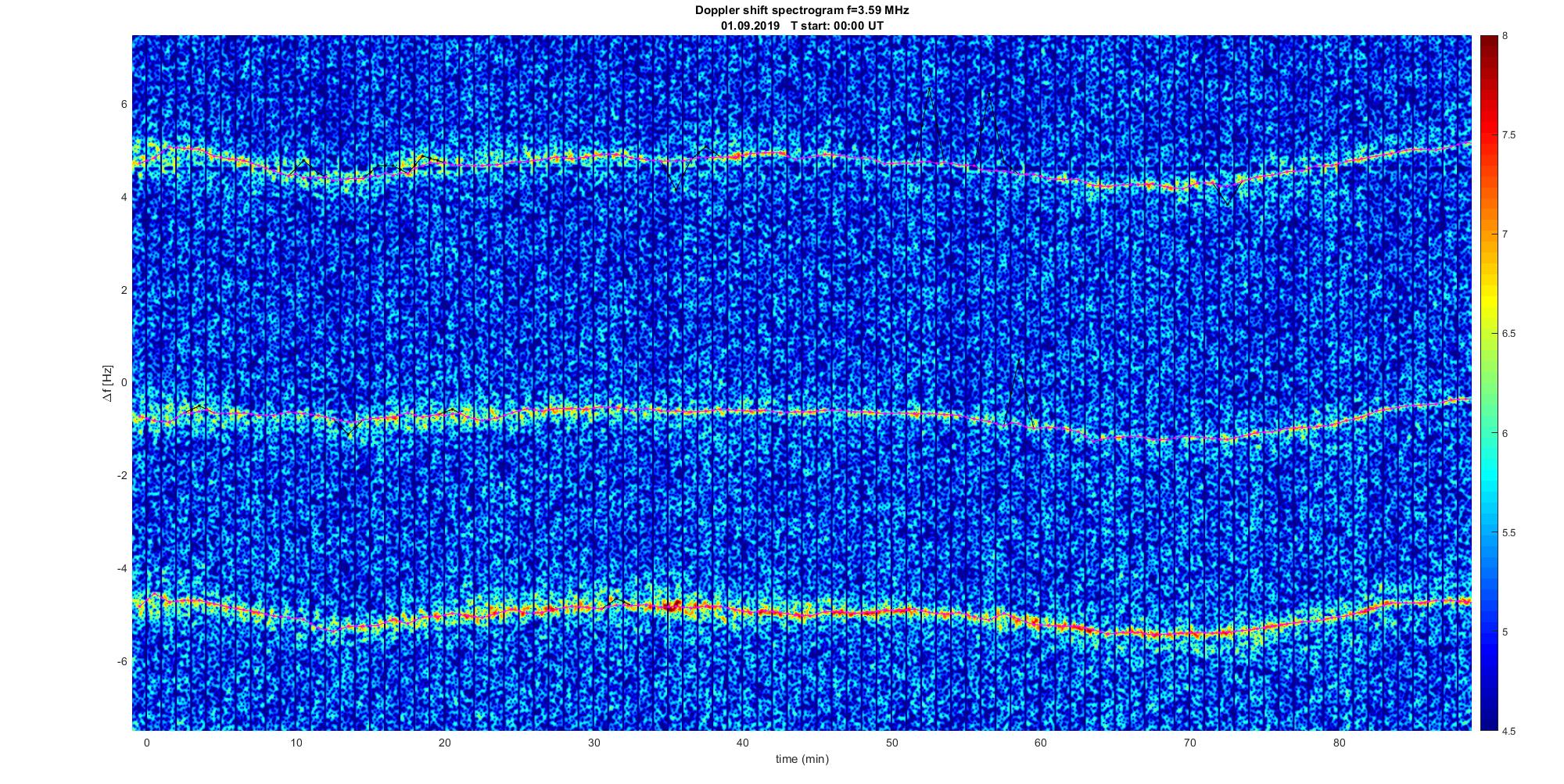
Task: Click the y-axis tick label '-2'
Action: [x=122, y=476]
